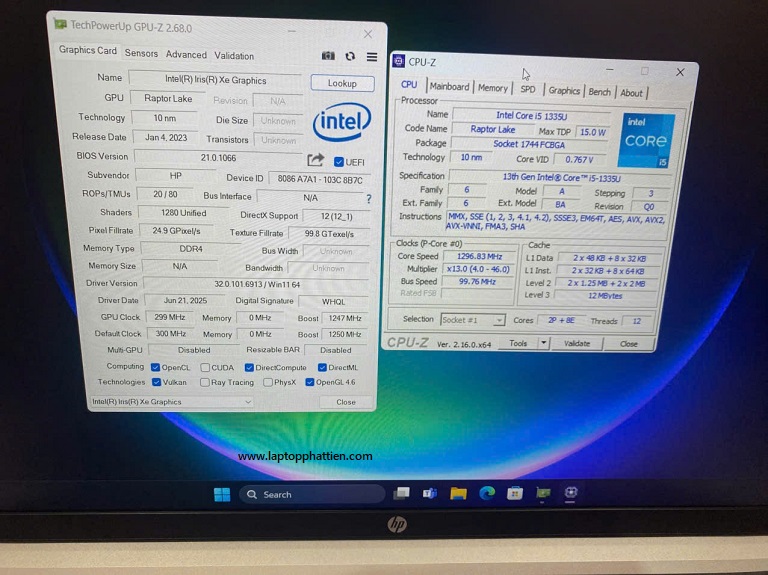Click the GPU-Z title bar icon

pyautogui.click(x=60, y=24)
